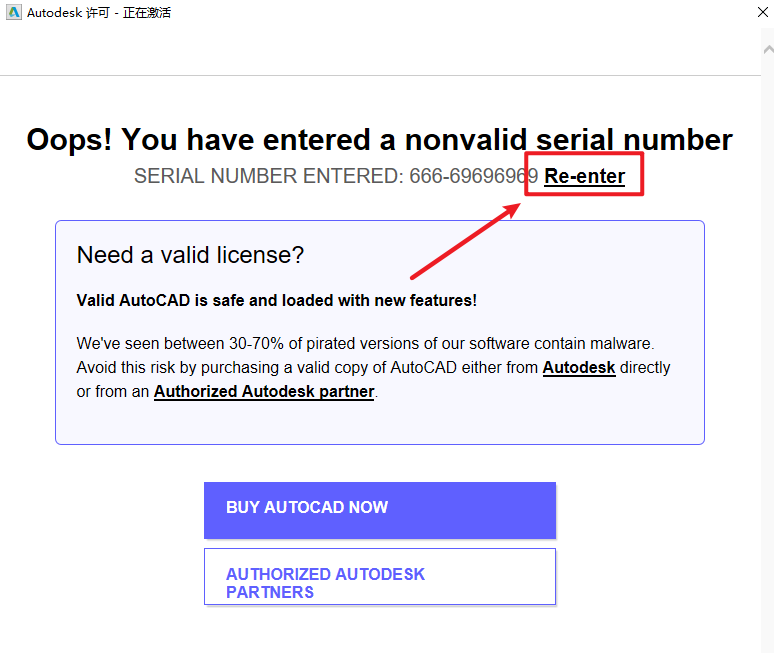Click the 'SERIAL NUMBER ENTERED:' label
774x653 pixels.
[x=265, y=177]
